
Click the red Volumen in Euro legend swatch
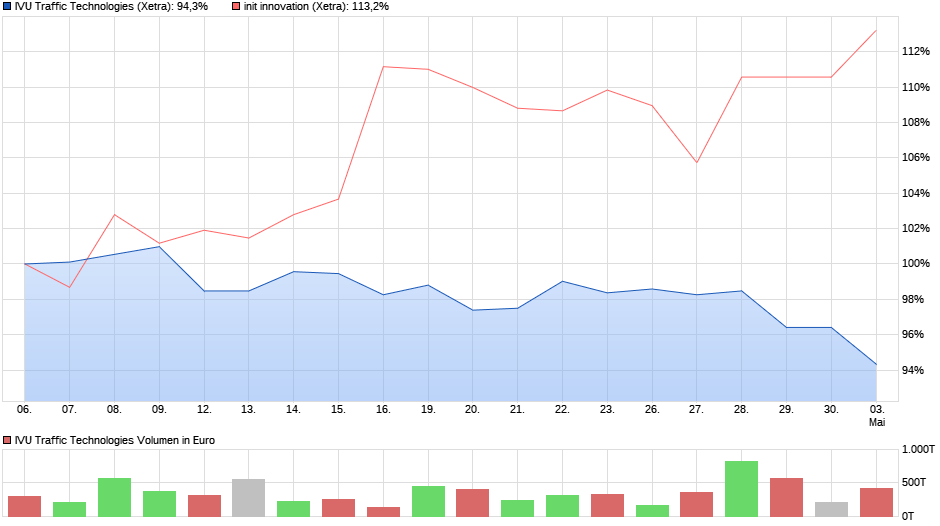point(7,440)
